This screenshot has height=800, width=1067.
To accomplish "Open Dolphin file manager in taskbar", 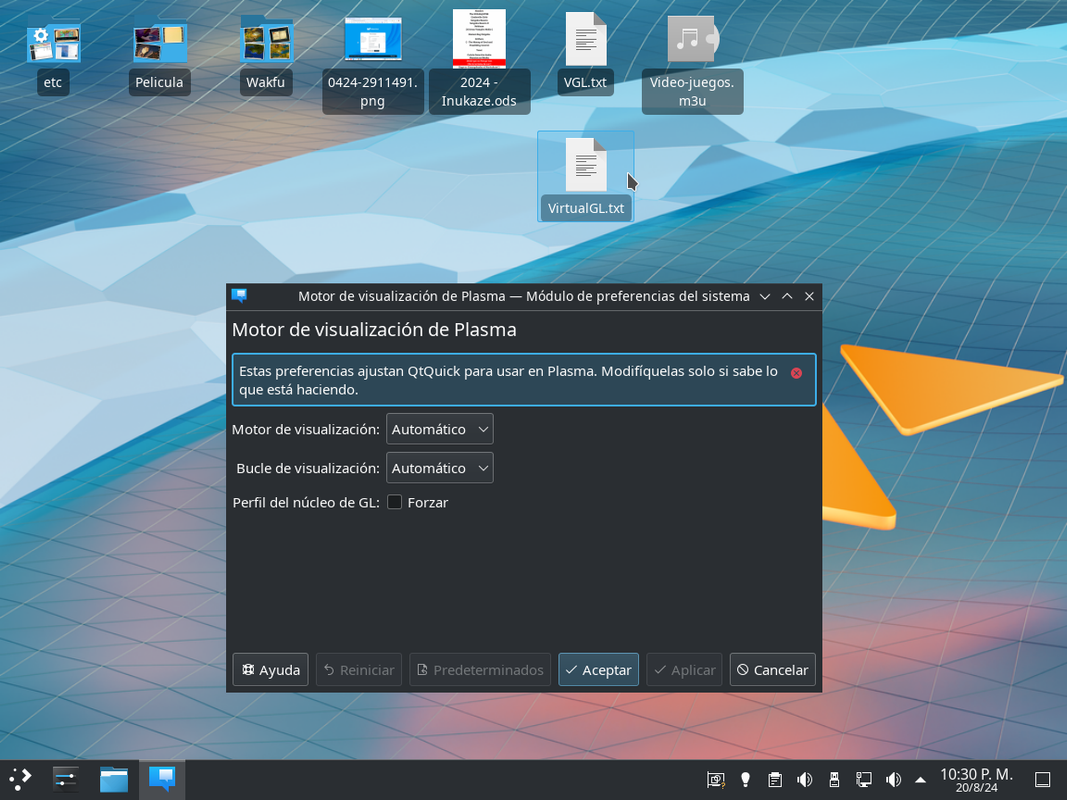I will 114,779.
